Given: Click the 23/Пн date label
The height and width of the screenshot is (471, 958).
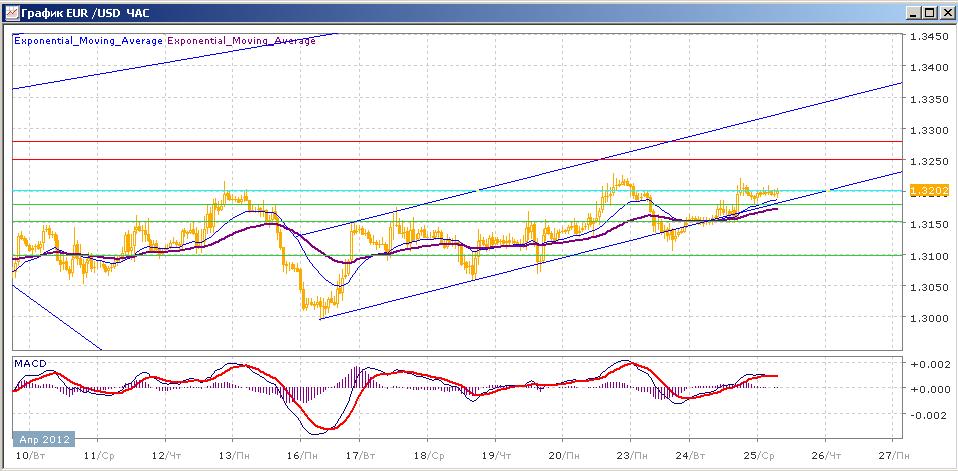Looking at the screenshot, I should [x=631, y=456].
